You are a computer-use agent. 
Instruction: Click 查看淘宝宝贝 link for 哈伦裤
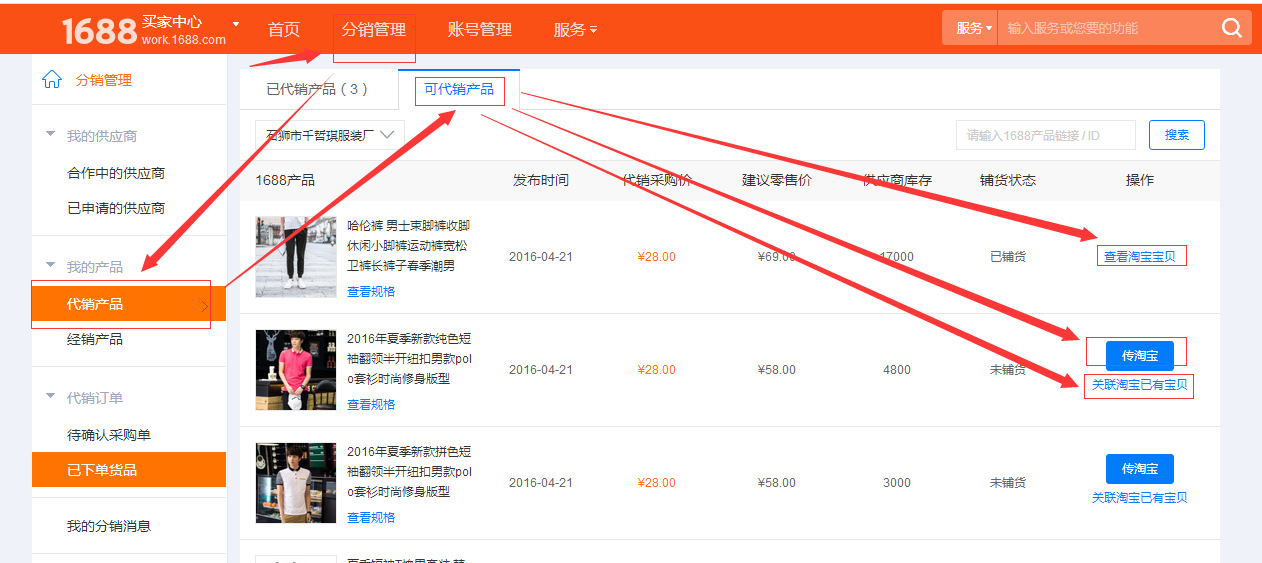tap(1140, 257)
